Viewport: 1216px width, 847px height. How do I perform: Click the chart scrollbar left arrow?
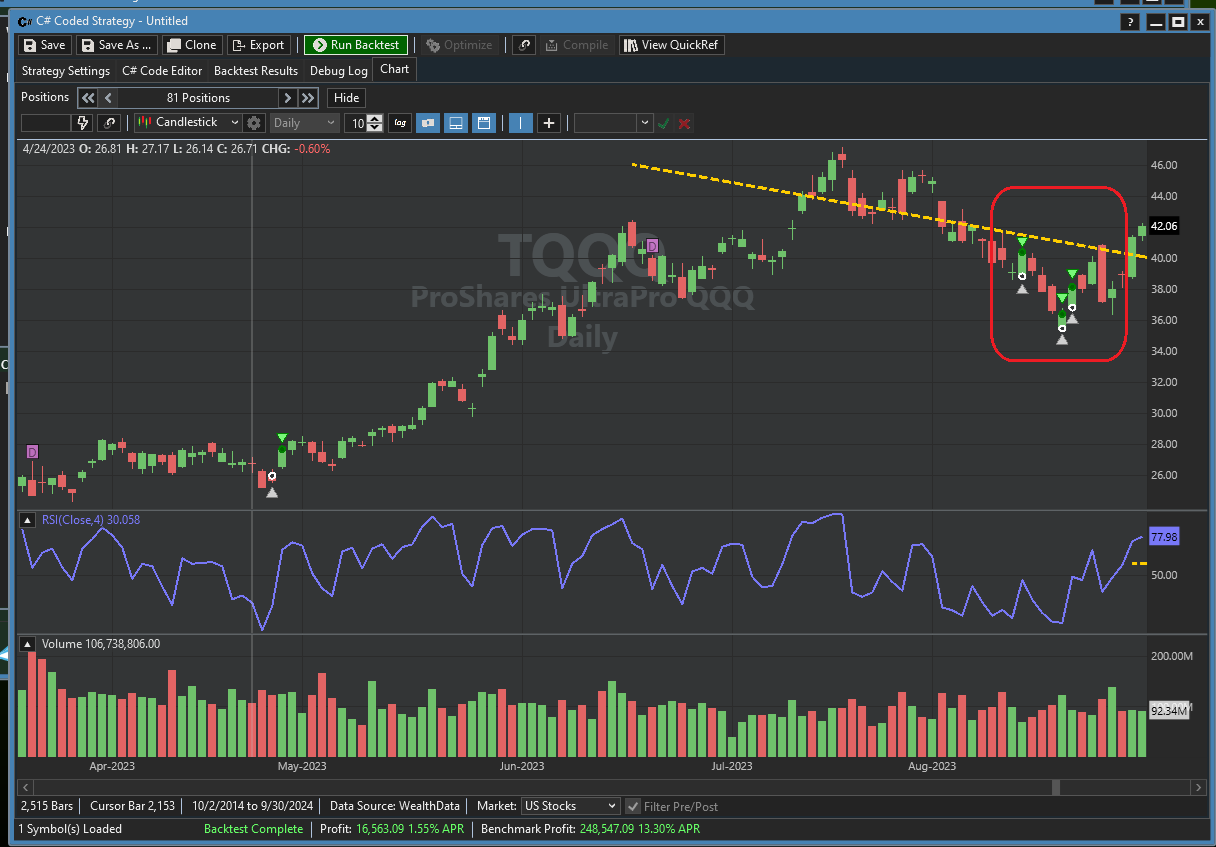(x=26, y=787)
